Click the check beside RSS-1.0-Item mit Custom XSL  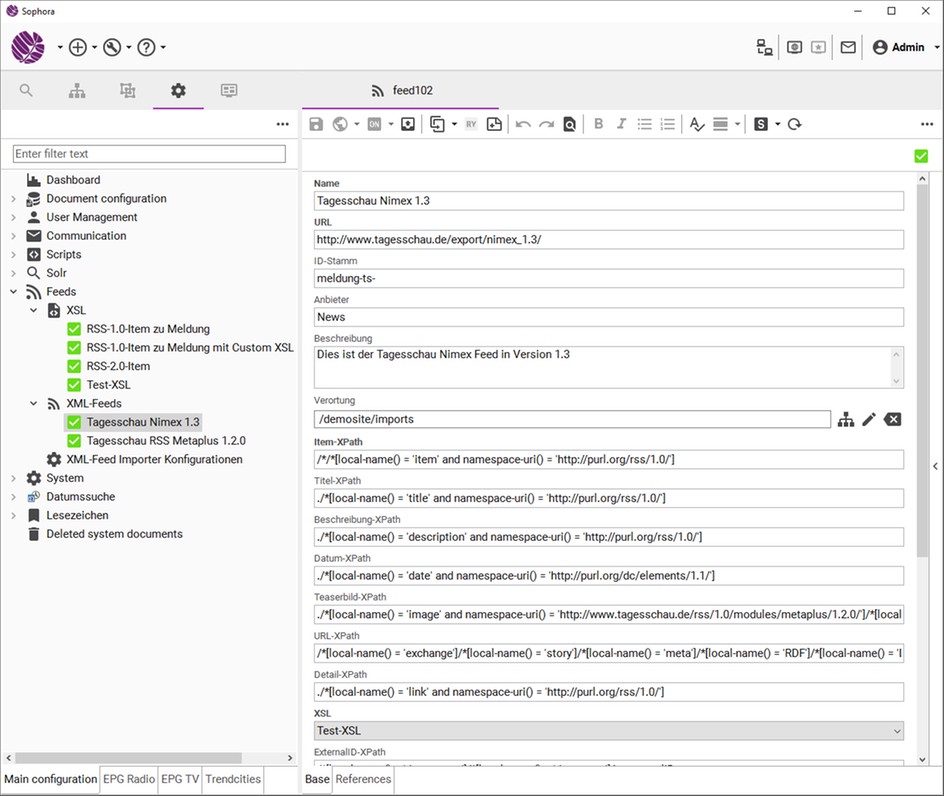click(74, 348)
